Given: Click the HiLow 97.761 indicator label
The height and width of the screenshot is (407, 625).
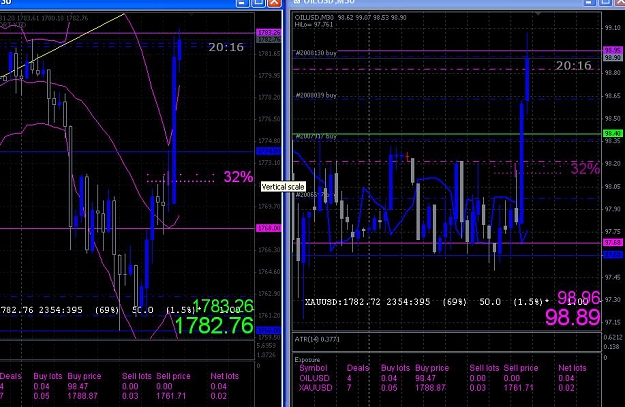Looking at the screenshot, I should pyautogui.click(x=314, y=24).
